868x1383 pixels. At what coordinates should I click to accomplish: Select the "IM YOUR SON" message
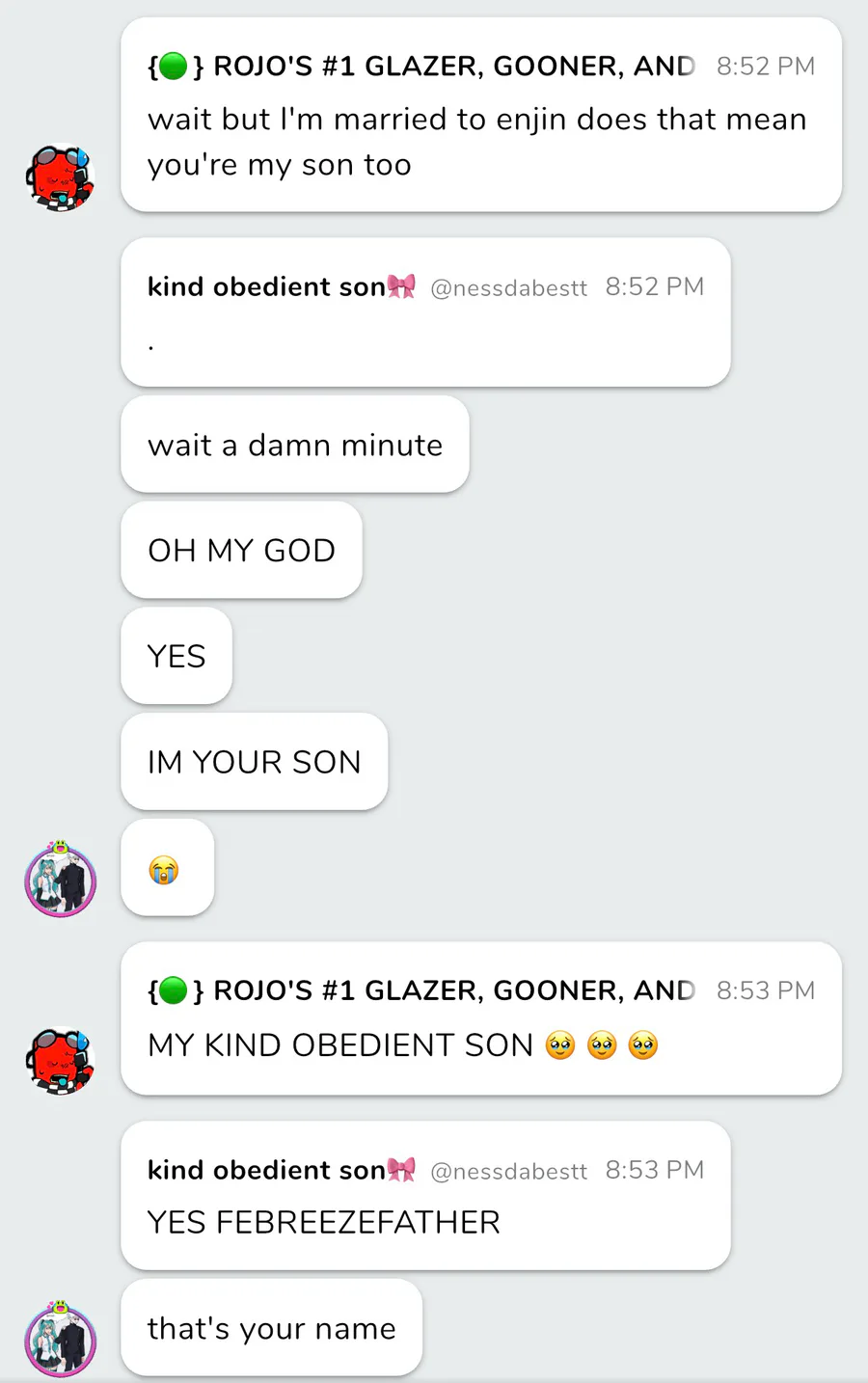click(x=255, y=762)
